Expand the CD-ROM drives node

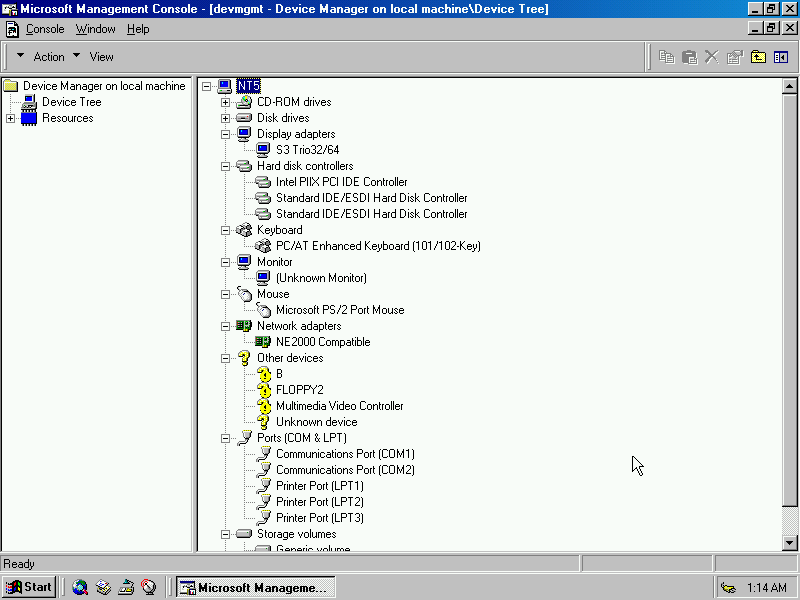pyautogui.click(x=225, y=102)
